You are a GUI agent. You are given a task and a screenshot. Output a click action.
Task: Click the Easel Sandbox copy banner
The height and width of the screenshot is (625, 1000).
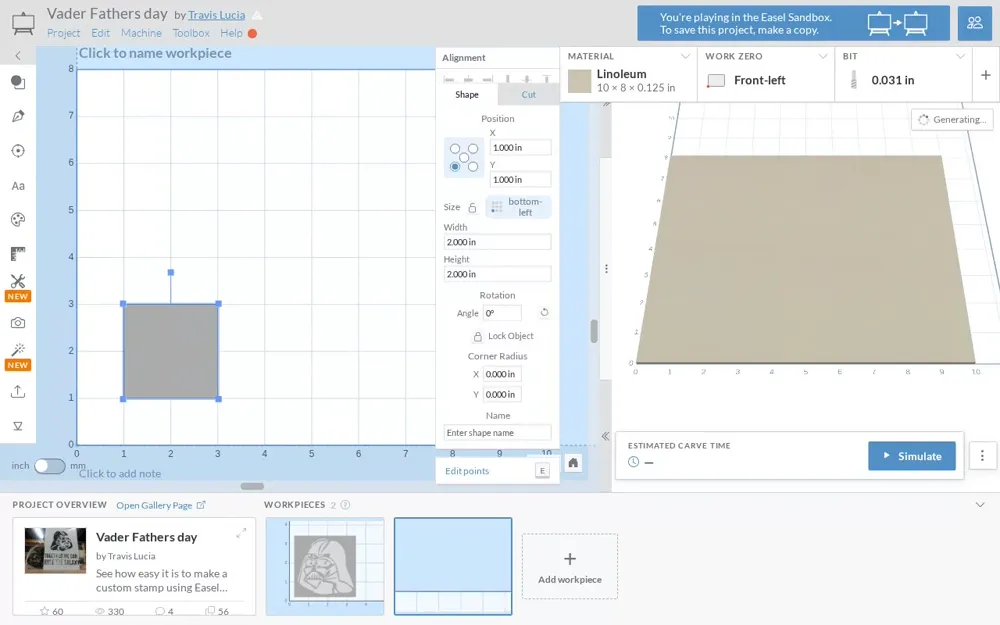click(793, 24)
